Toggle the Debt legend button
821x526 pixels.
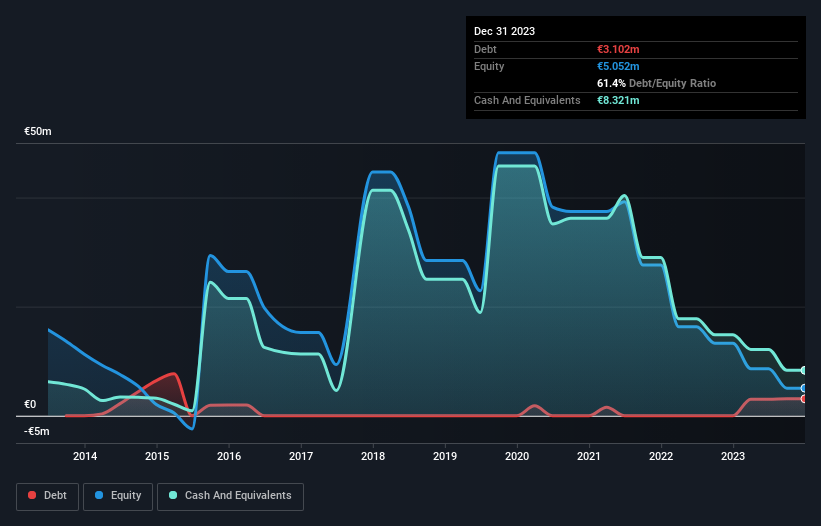tap(47, 496)
